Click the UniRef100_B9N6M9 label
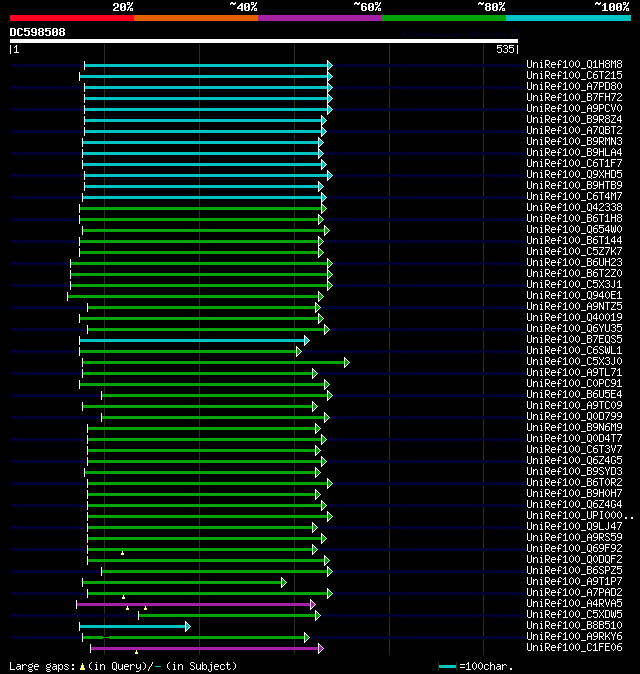Viewport: 640px width, 674px height. point(574,428)
